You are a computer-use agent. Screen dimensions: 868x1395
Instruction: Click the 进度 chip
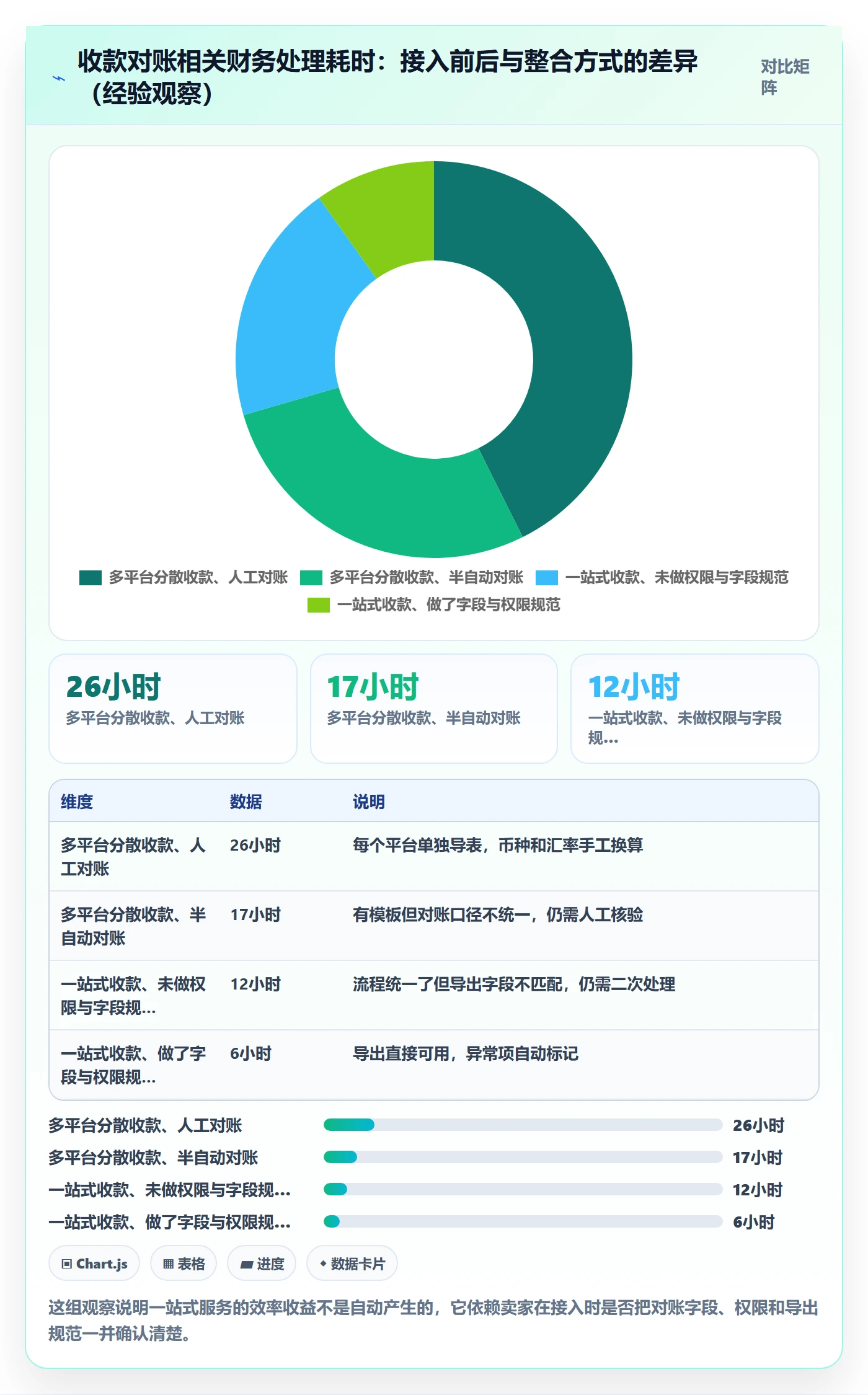262,1263
